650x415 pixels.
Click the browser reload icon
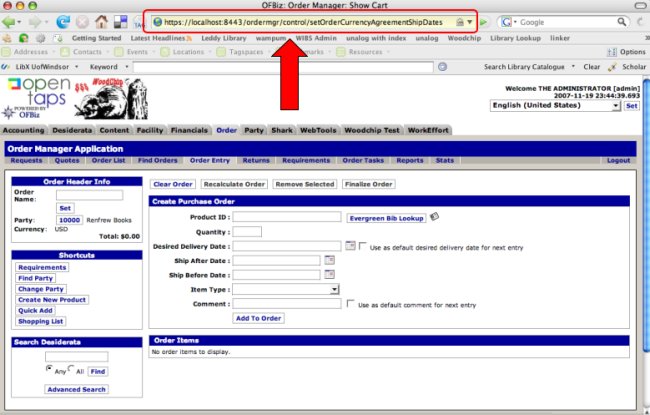[63, 21]
